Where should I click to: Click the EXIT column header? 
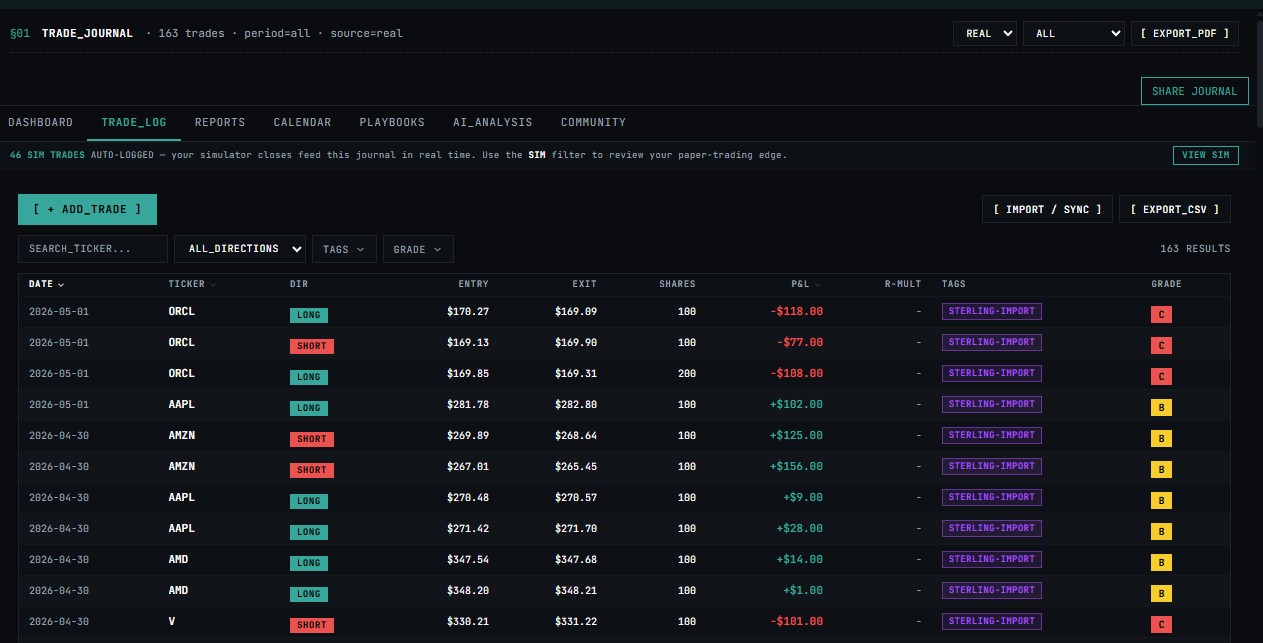point(584,284)
